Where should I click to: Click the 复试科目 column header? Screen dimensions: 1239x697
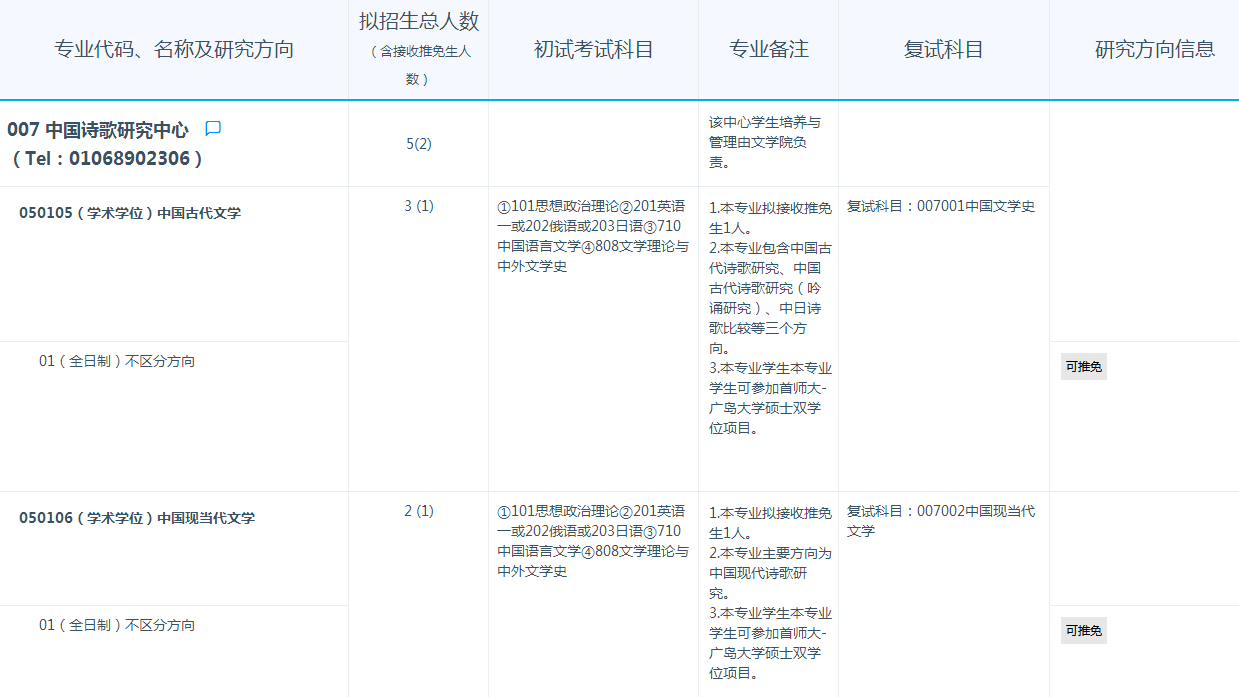pyautogui.click(x=943, y=50)
